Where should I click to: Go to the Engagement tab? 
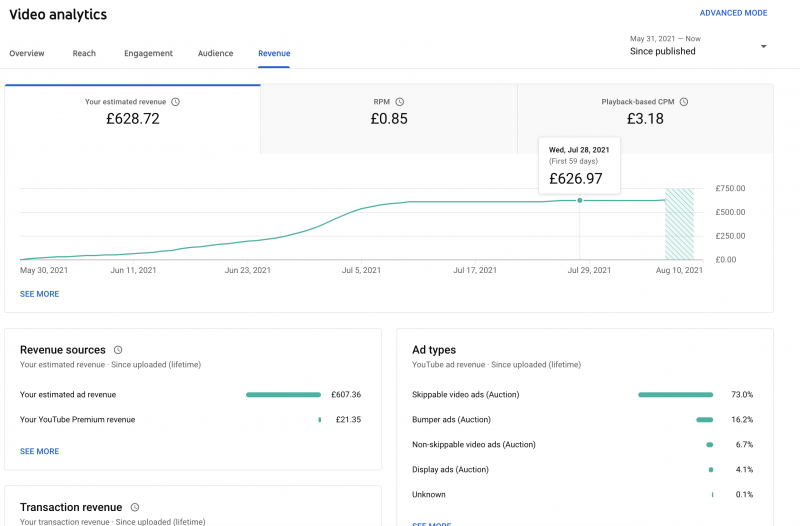click(148, 54)
